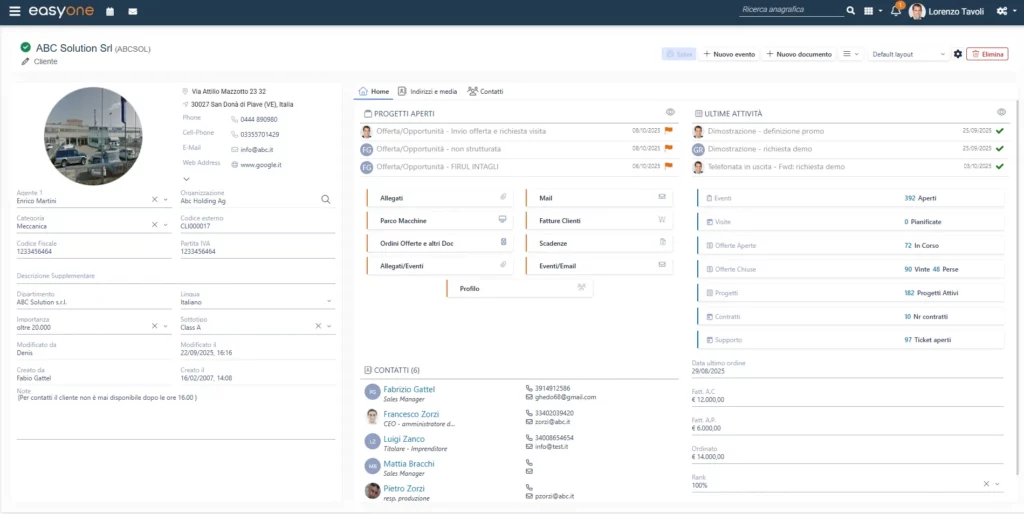
Task: Open the mail envelope icon in header
Action: (133, 11)
